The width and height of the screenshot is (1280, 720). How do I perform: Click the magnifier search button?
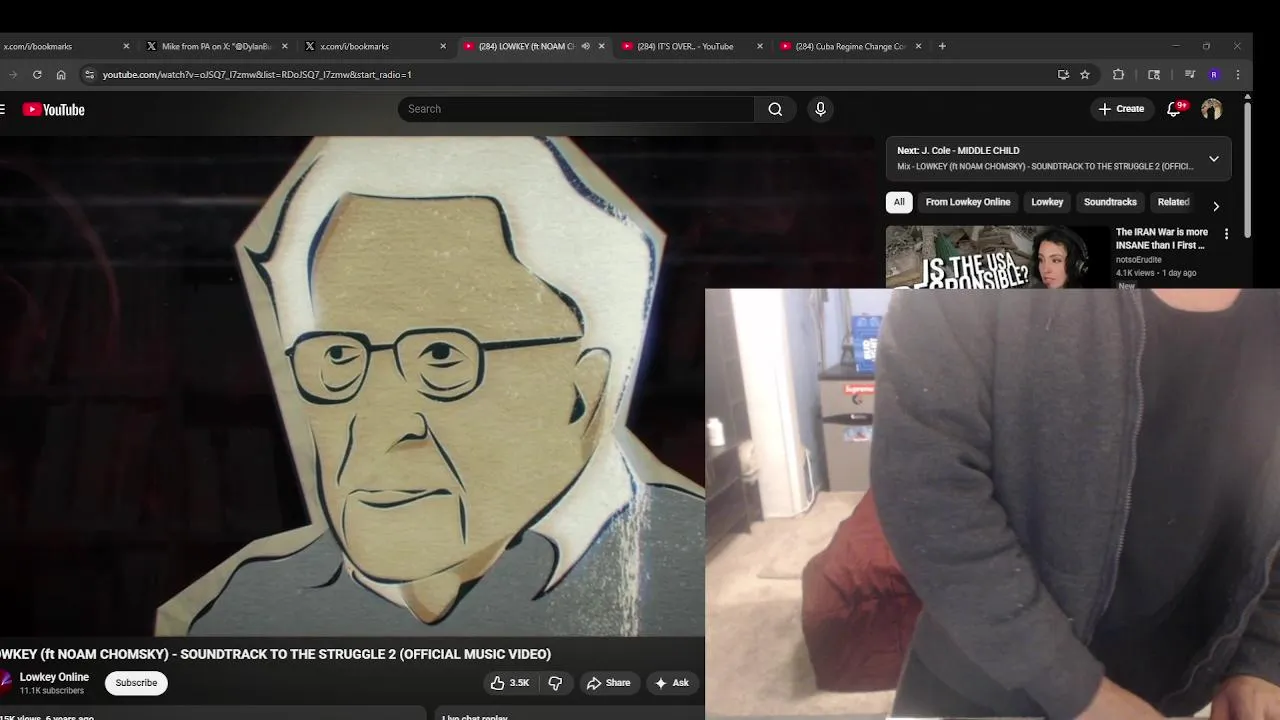pyautogui.click(x=775, y=109)
